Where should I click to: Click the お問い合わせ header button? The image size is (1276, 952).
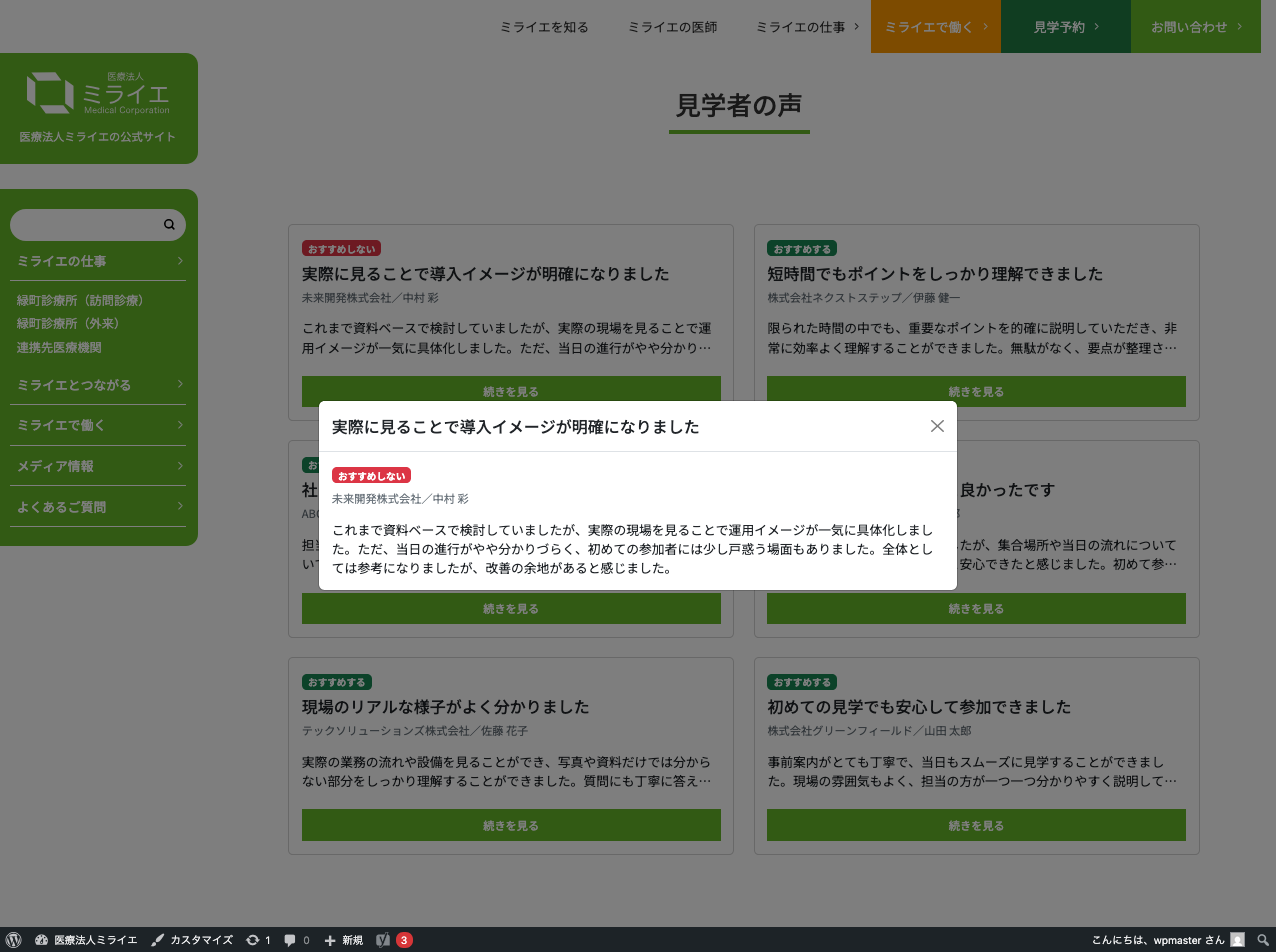coord(1195,27)
